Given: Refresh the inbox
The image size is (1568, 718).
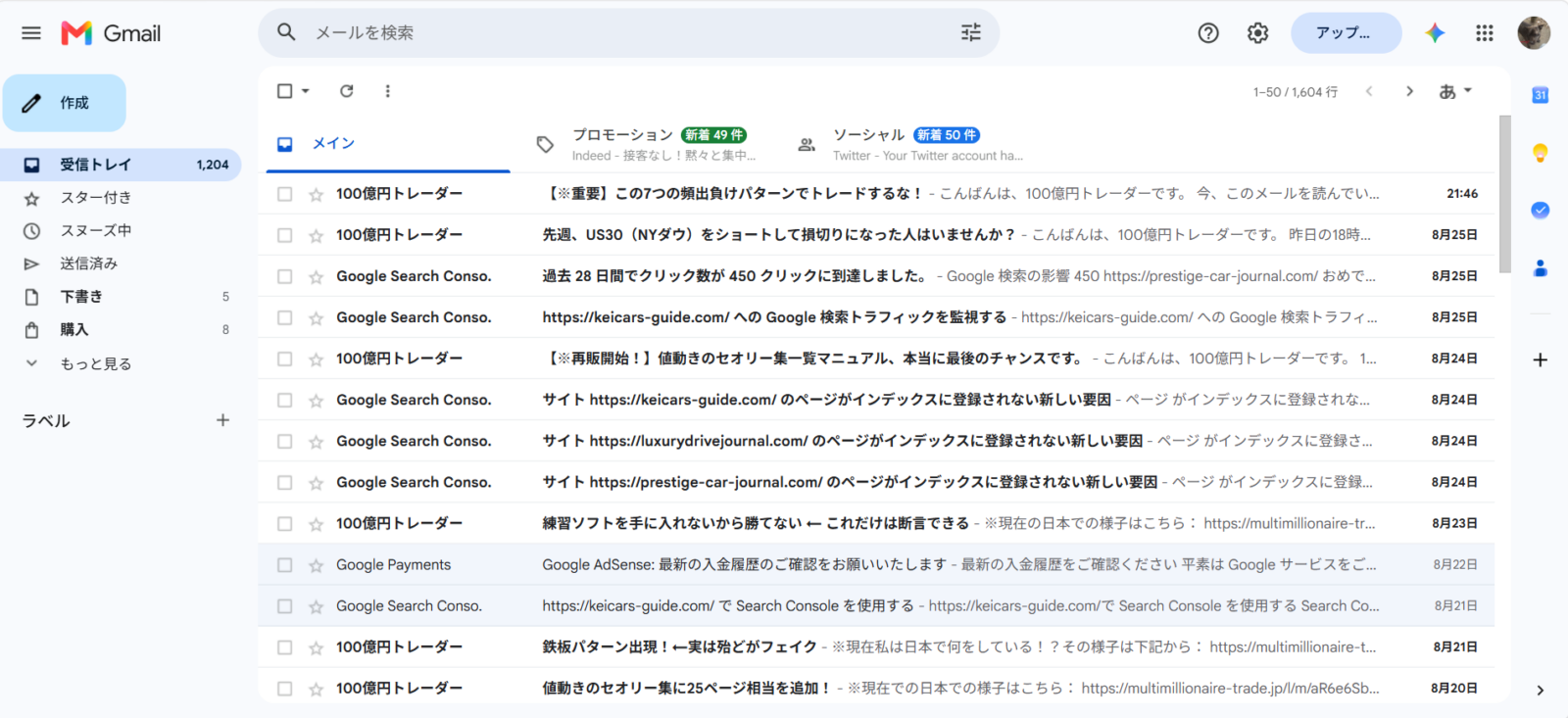Looking at the screenshot, I should 347,91.
